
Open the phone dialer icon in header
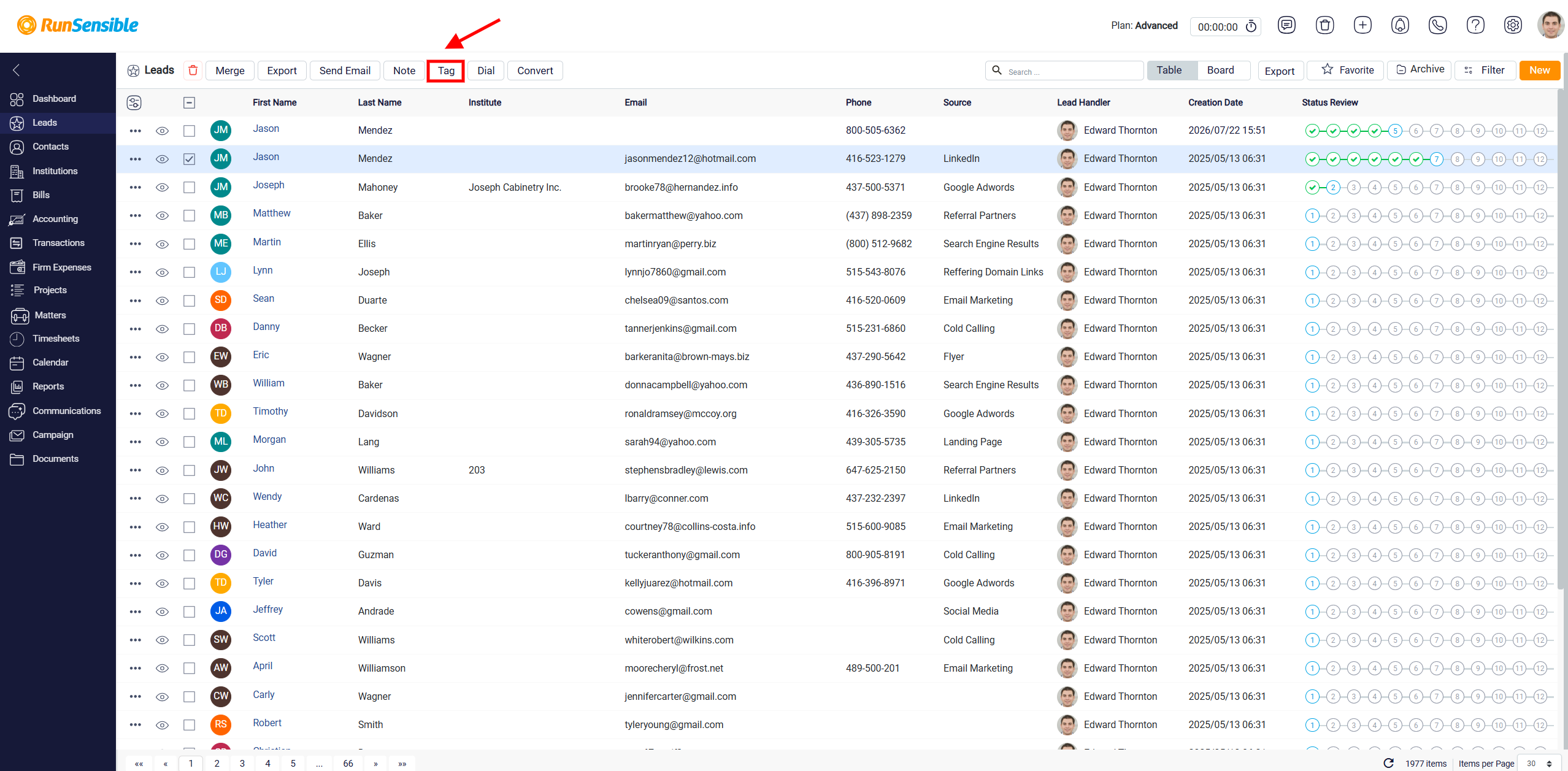(1437, 25)
